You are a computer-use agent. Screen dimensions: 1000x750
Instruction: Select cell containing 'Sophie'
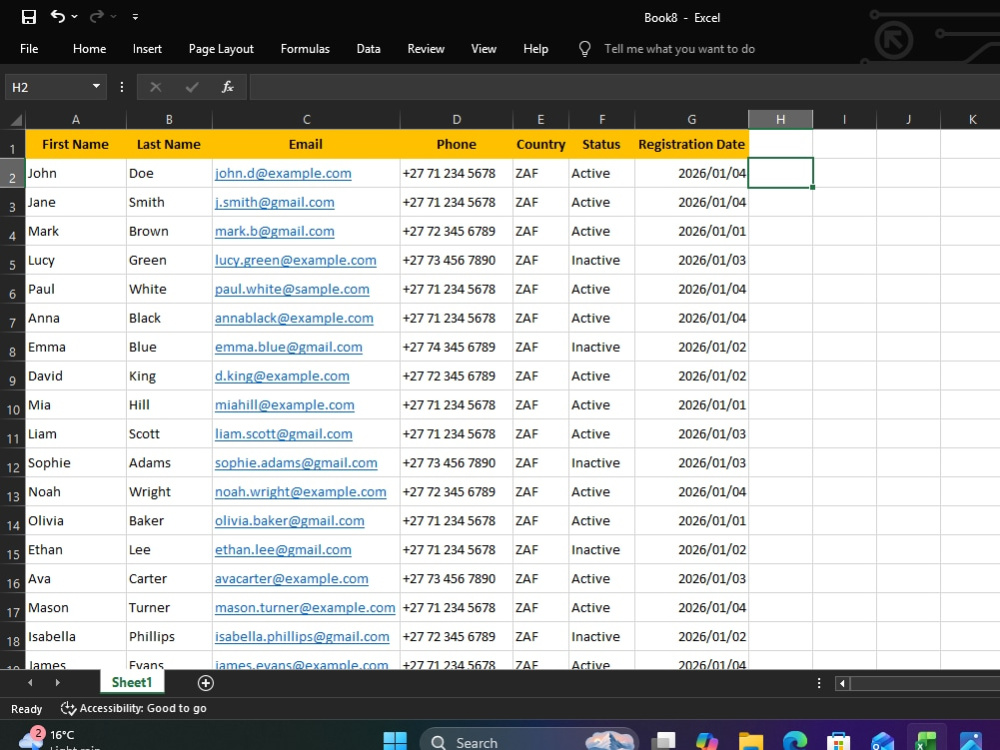tap(76, 463)
